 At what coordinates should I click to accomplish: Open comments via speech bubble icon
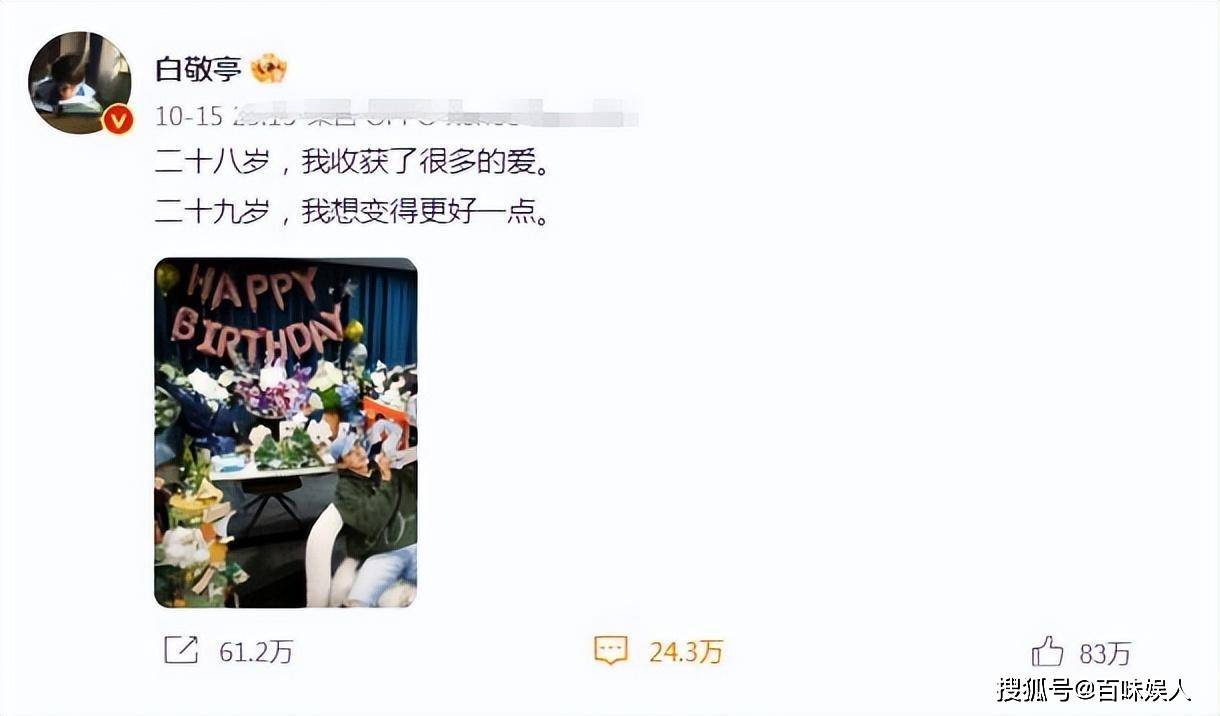click(611, 651)
